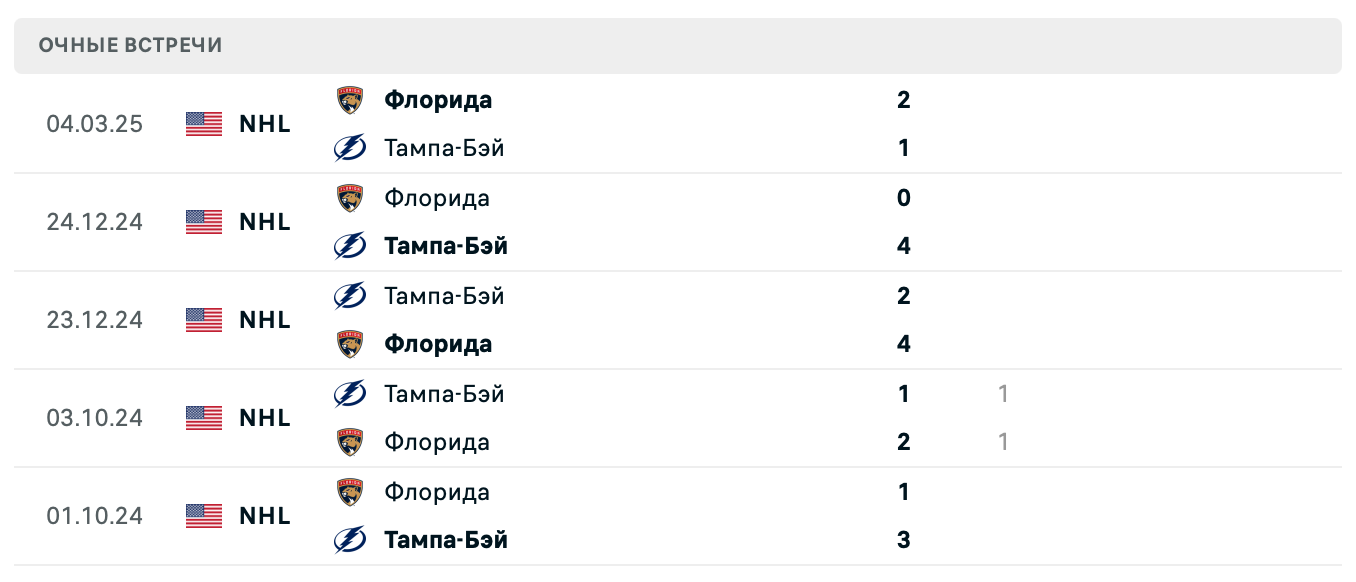The height and width of the screenshot is (582, 1356).
Task: Select the Tampa Bay Lightning logo in the top row
Action: [x=349, y=147]
